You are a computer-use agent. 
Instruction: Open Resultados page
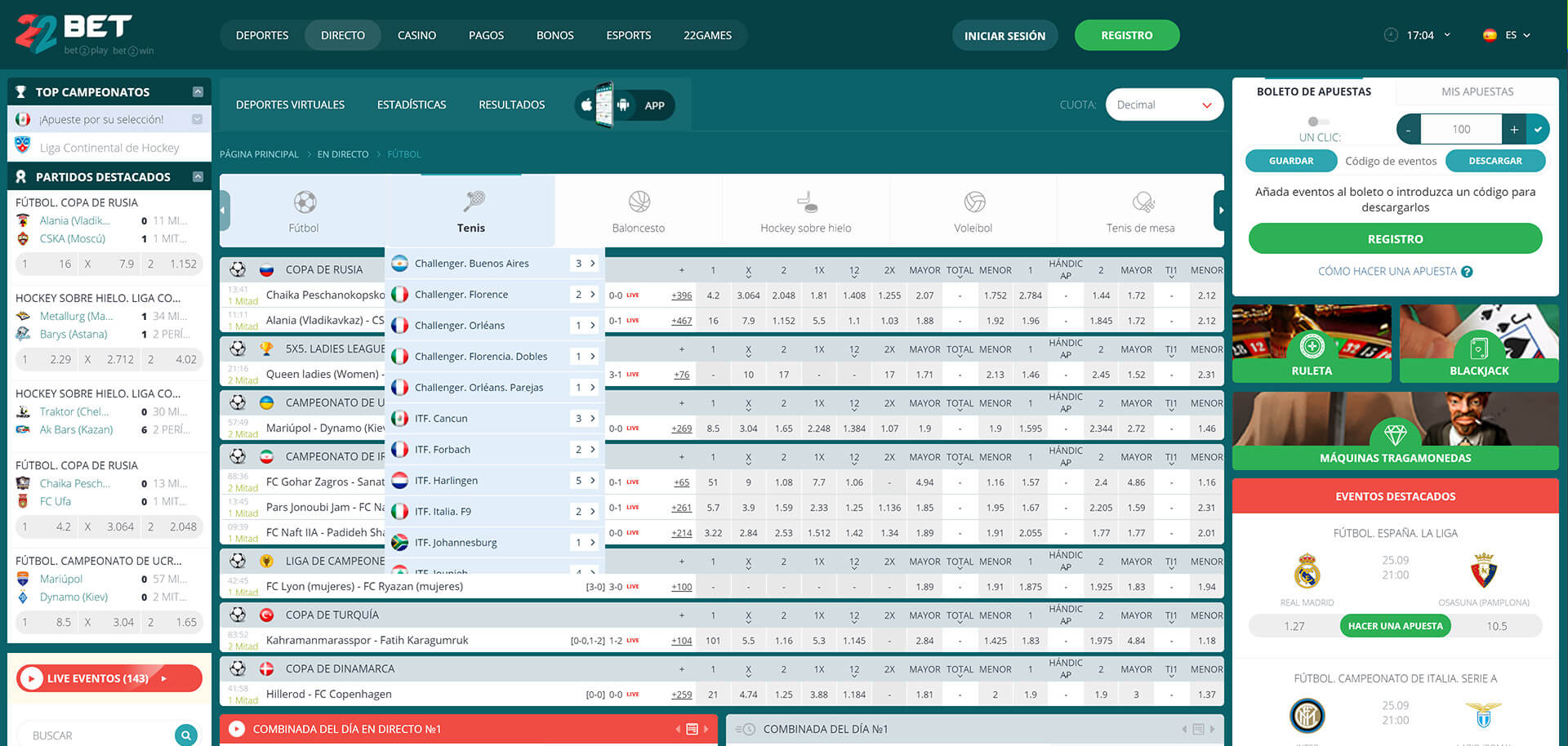(512, 104)
